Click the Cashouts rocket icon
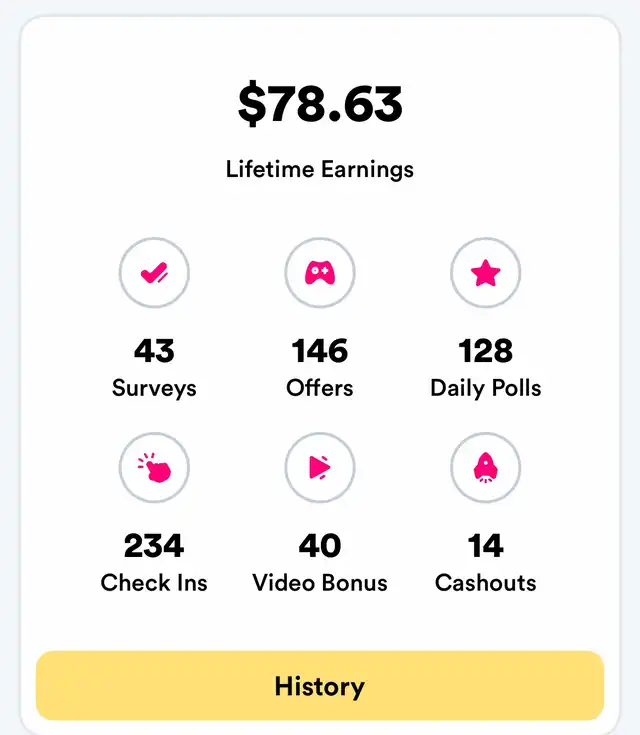 tap(486, 468)
